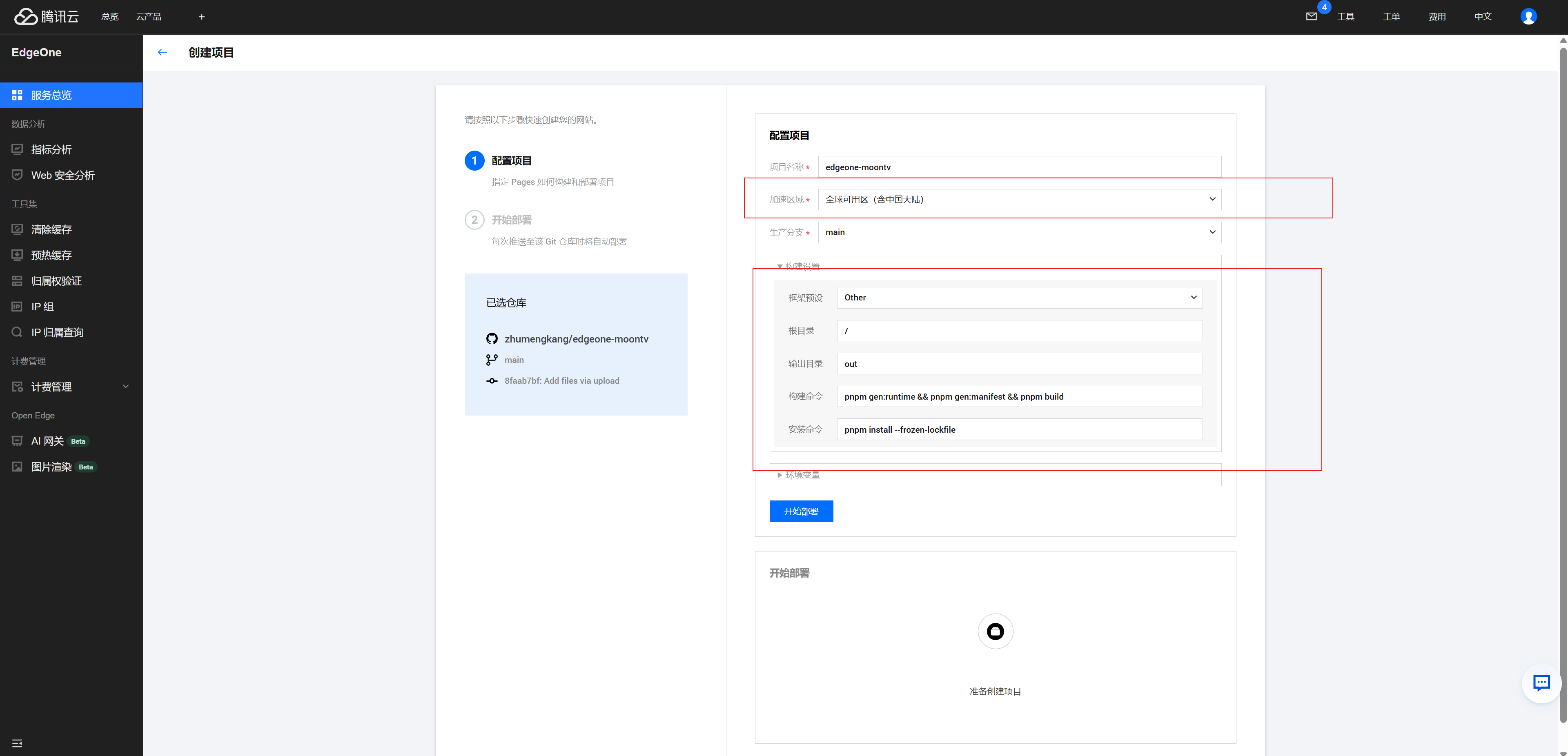Open the 云产品 top menu
This screenshot has width=1568, height=756.
(x=149, y=16)
